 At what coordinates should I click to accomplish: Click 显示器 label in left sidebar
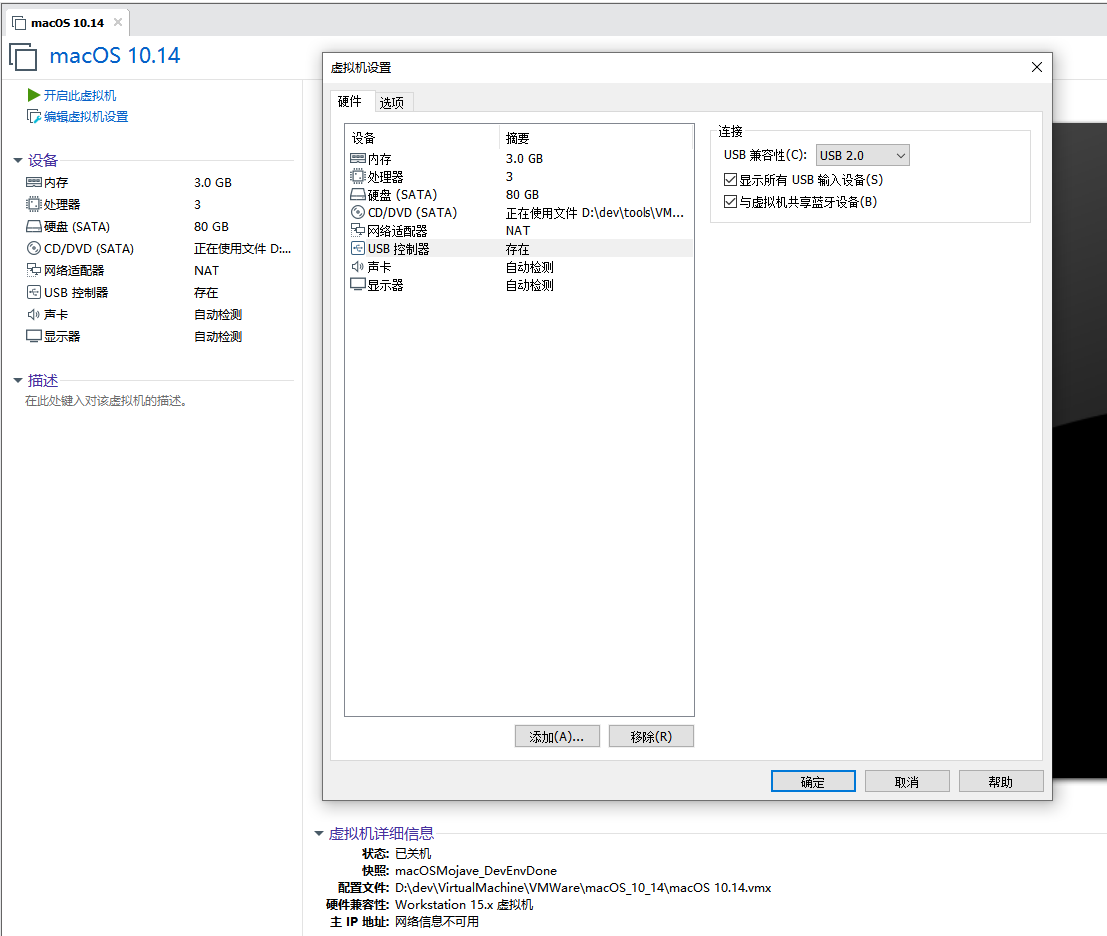(x=62, y=337)
